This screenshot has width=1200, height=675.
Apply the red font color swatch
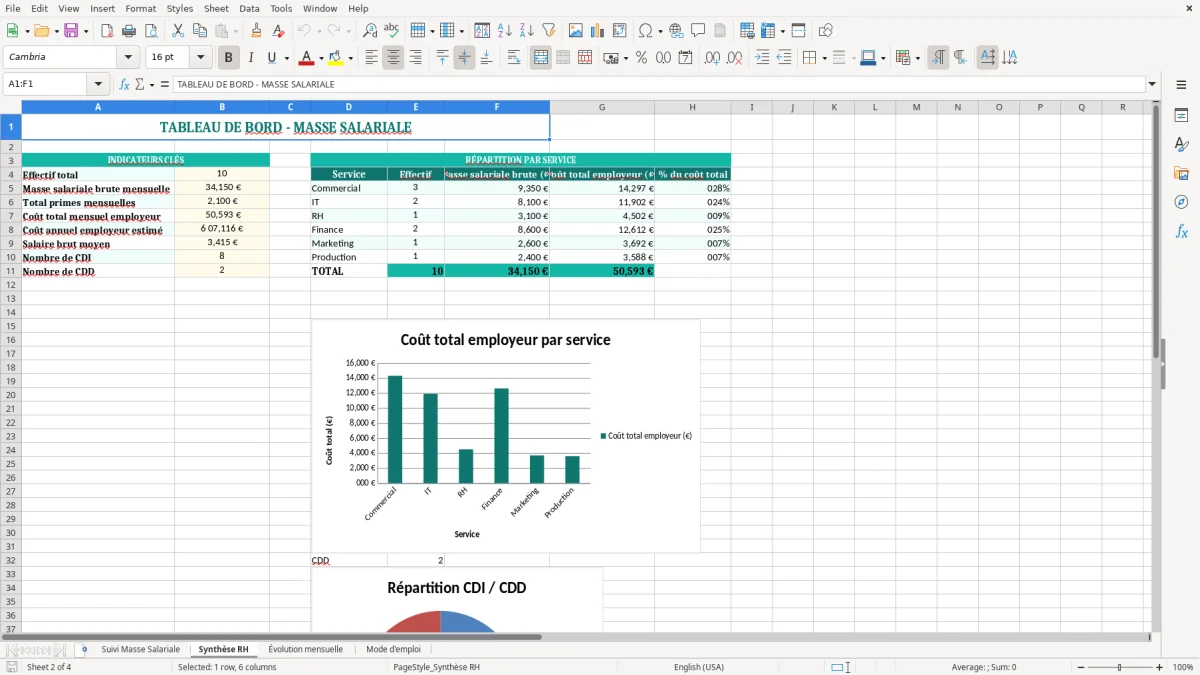[x=308, y=58]
